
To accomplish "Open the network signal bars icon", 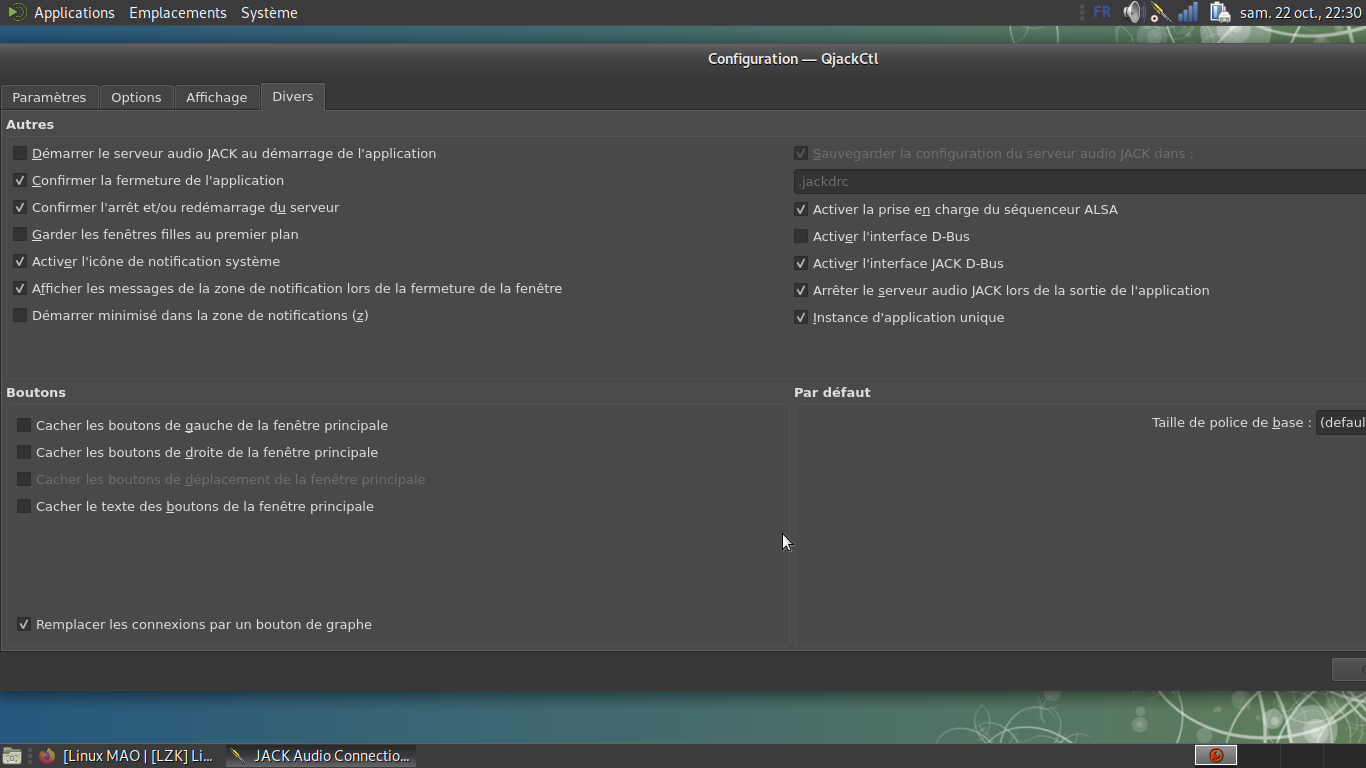I will pyautogui.click(x=1188, y=13).
